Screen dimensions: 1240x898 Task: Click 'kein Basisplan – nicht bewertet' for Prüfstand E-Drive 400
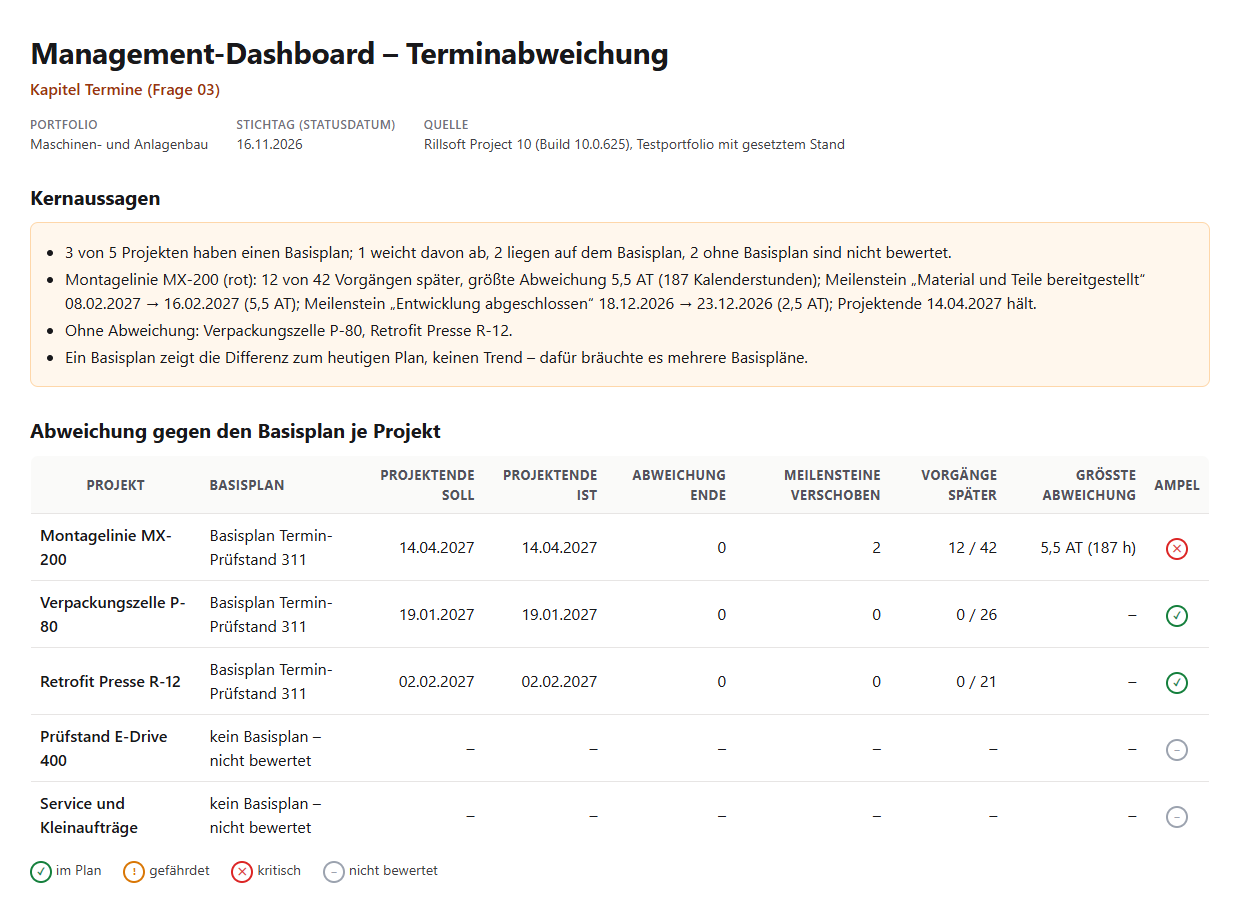coord(266,749)
